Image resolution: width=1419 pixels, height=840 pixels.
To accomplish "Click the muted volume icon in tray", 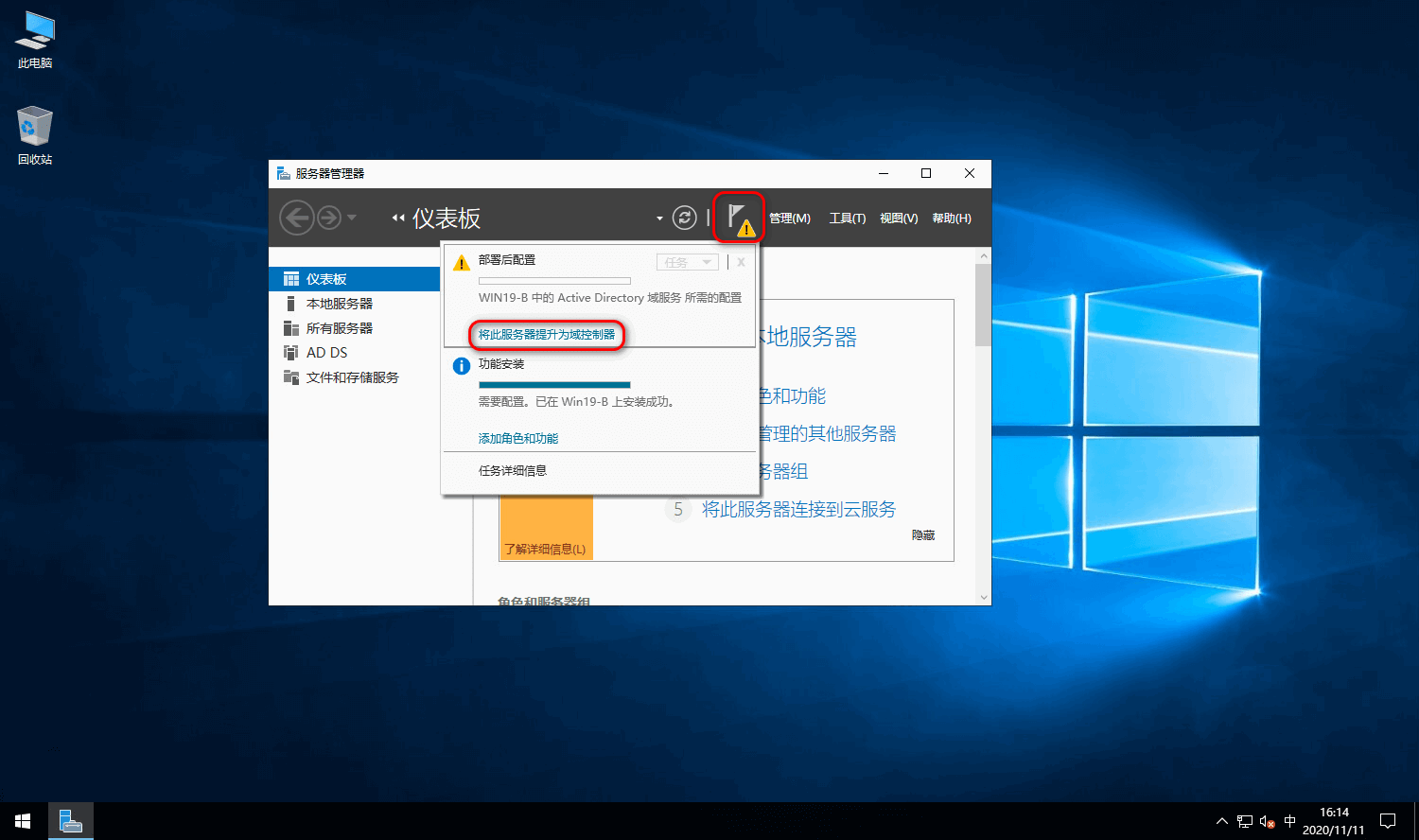I will [x=1268, y=821].
